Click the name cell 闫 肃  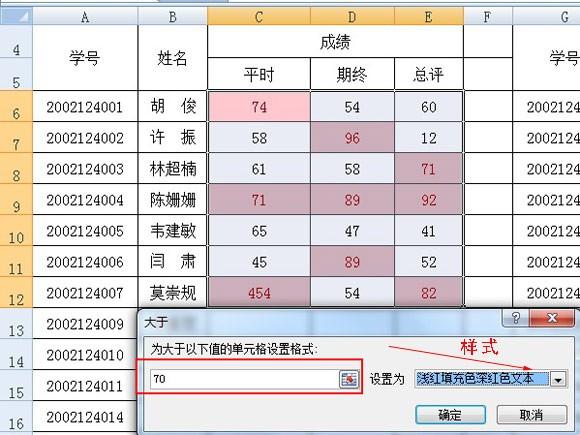[173, 262]
